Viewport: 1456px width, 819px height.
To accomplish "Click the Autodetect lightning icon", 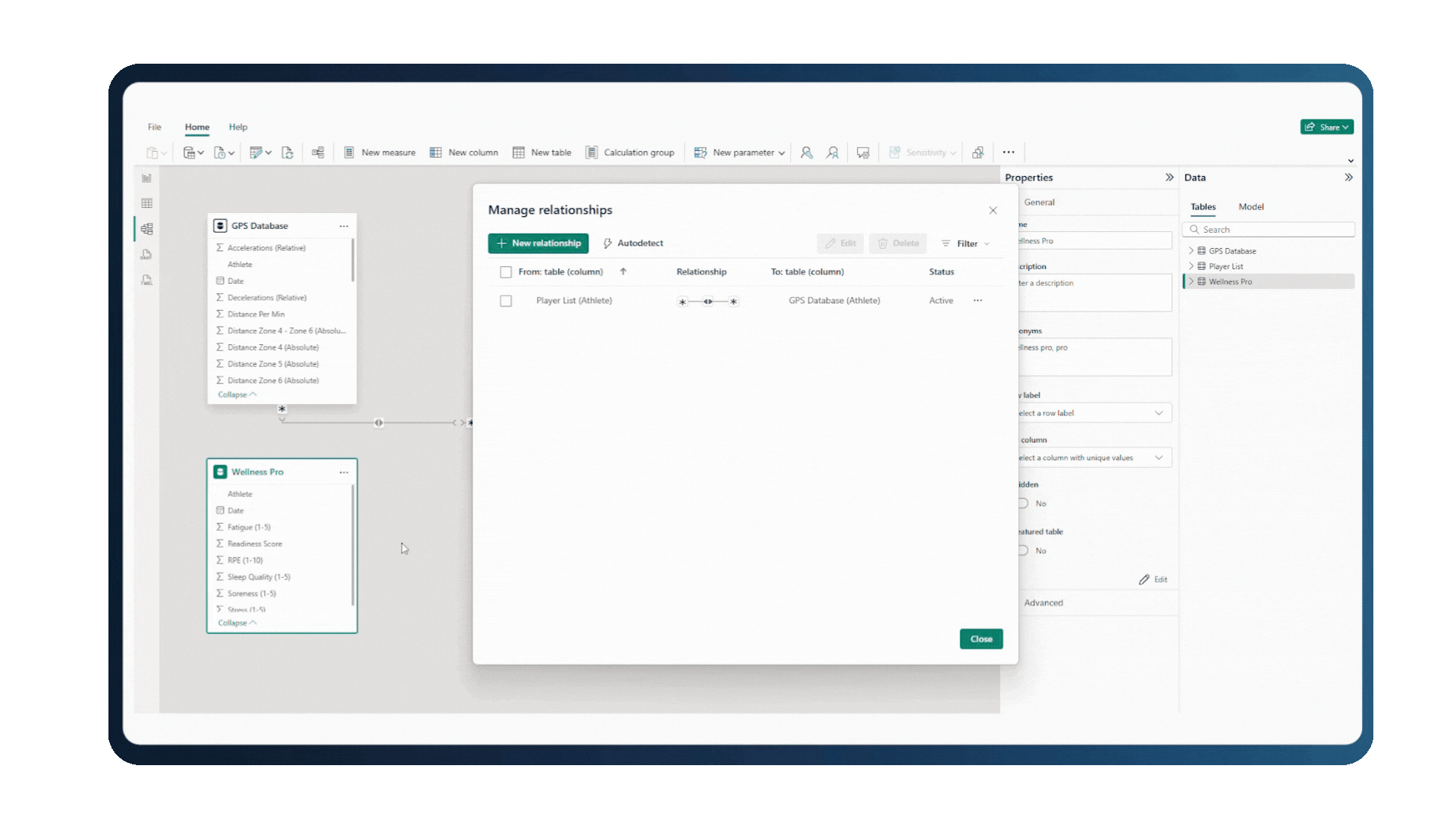I will [607, 243].
